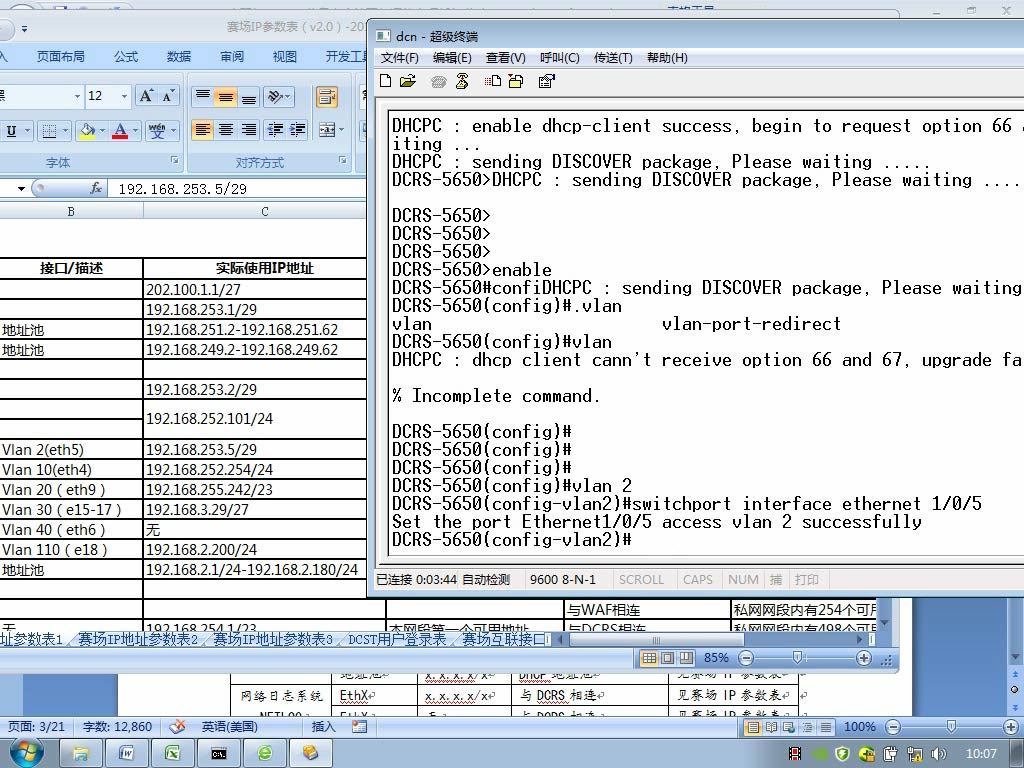Open 呼叫(C) menu in HyperTerminal
Image resolution: width=1024 pixels, height=768 pixels.
560,57
